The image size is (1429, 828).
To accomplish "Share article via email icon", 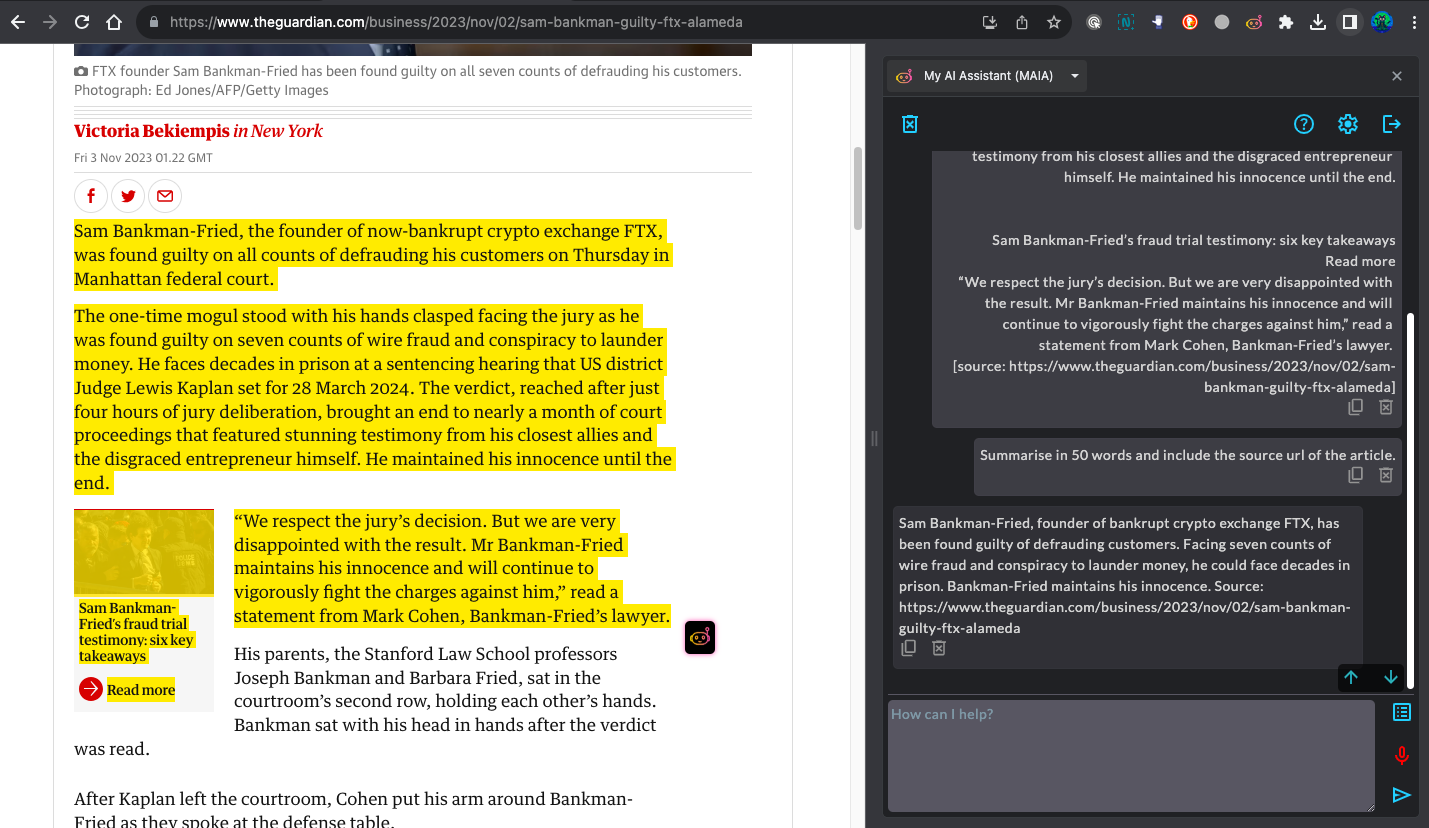I will (x=165, y=196).
